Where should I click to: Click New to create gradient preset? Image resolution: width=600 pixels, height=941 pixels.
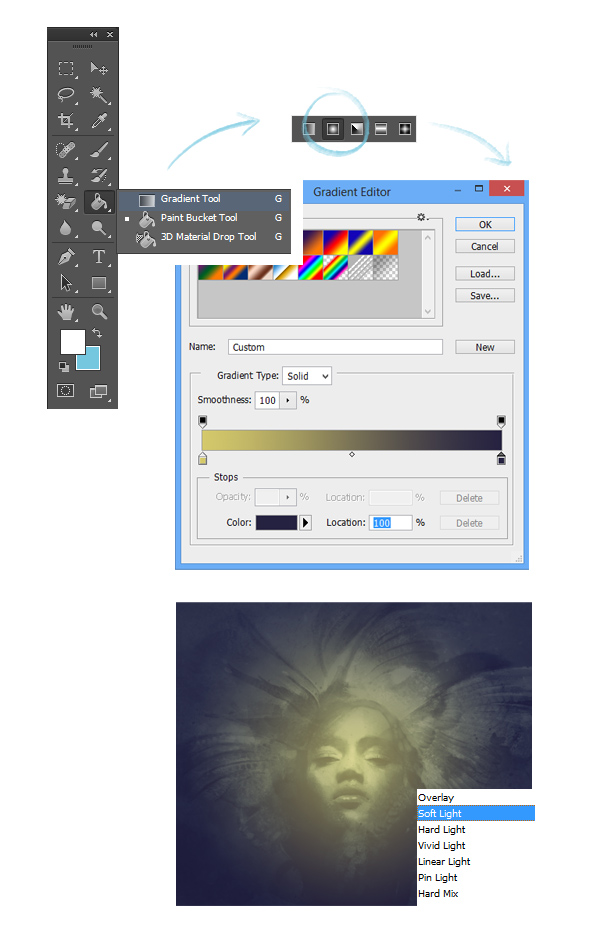click(x=485, y=347)
